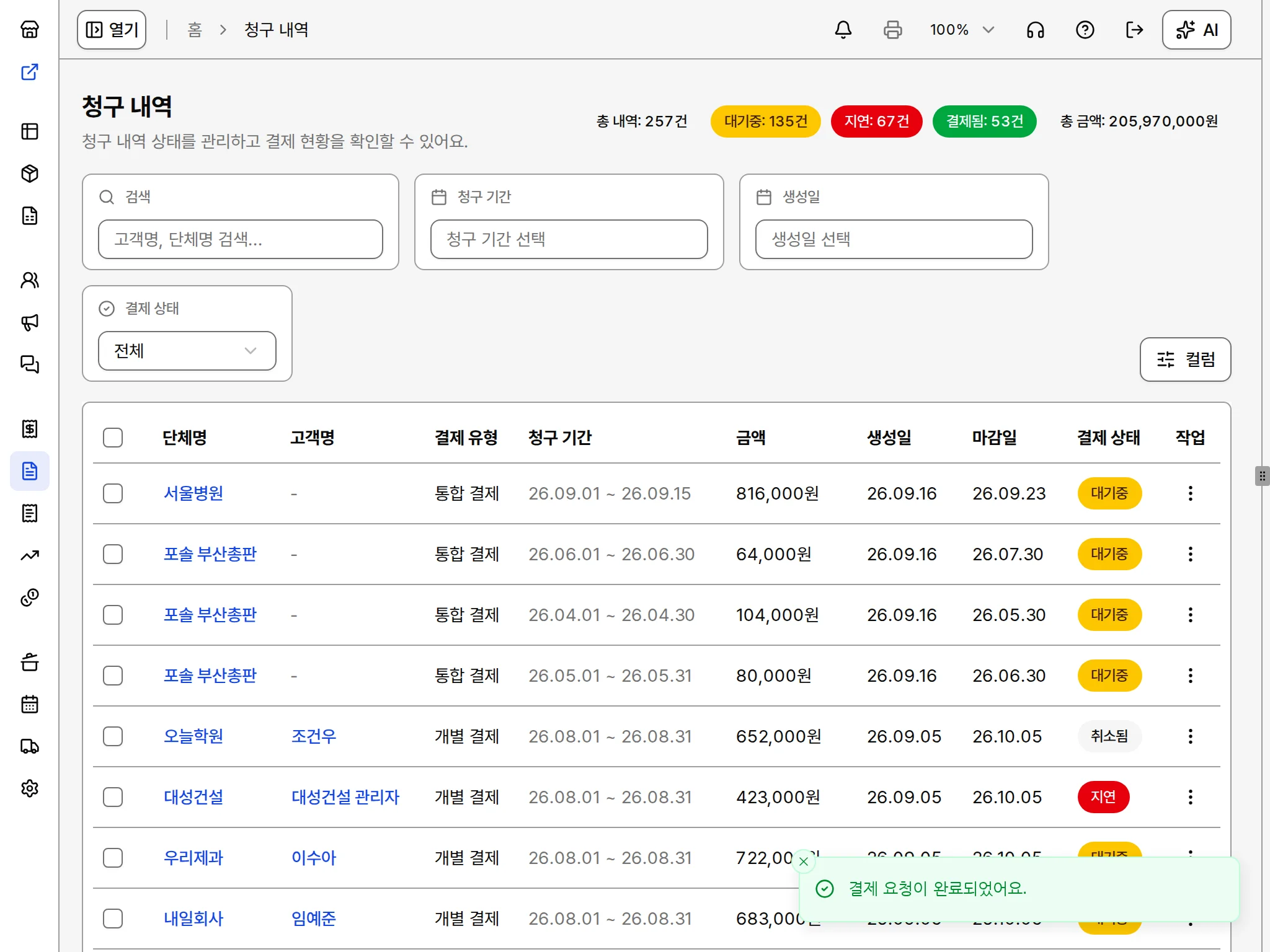Image resolution: width=1270 pixels, height=952 pixels.
Task: Open the table layout sidebar icon
Action: 30,131
